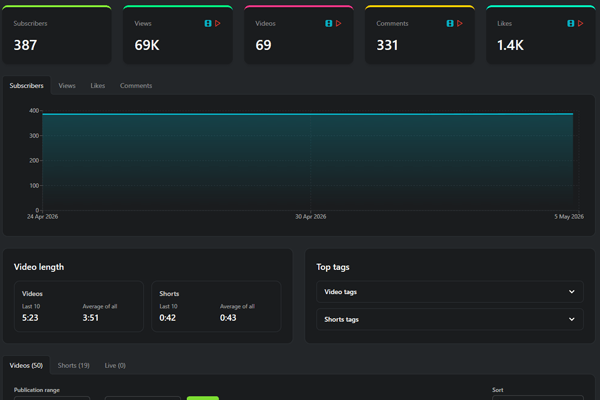Switch to the Comments chart tab
600x400 pixels.
point(136,85)
